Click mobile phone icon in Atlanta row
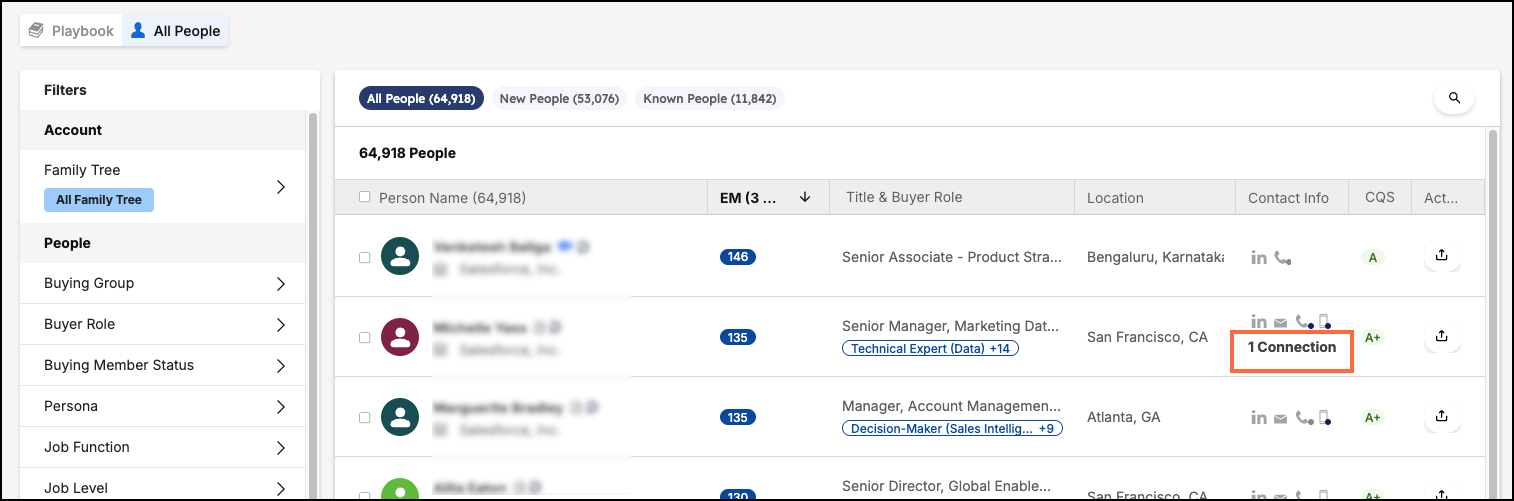Screen dimensions: 1514x501 click(x=1325, y=418)
